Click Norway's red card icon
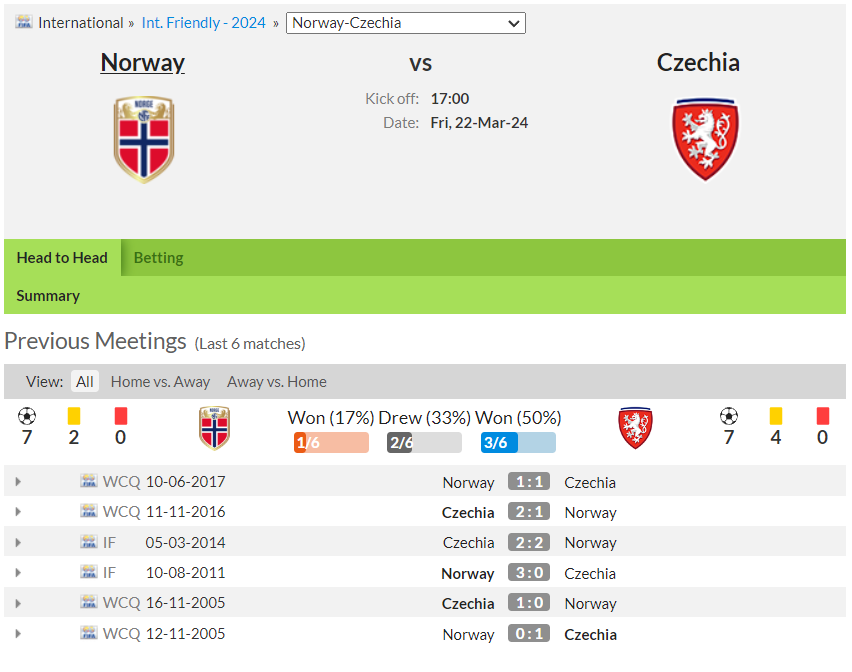Image resolution: width=852 pixels, height=672 pixels. tap(121, 416)
